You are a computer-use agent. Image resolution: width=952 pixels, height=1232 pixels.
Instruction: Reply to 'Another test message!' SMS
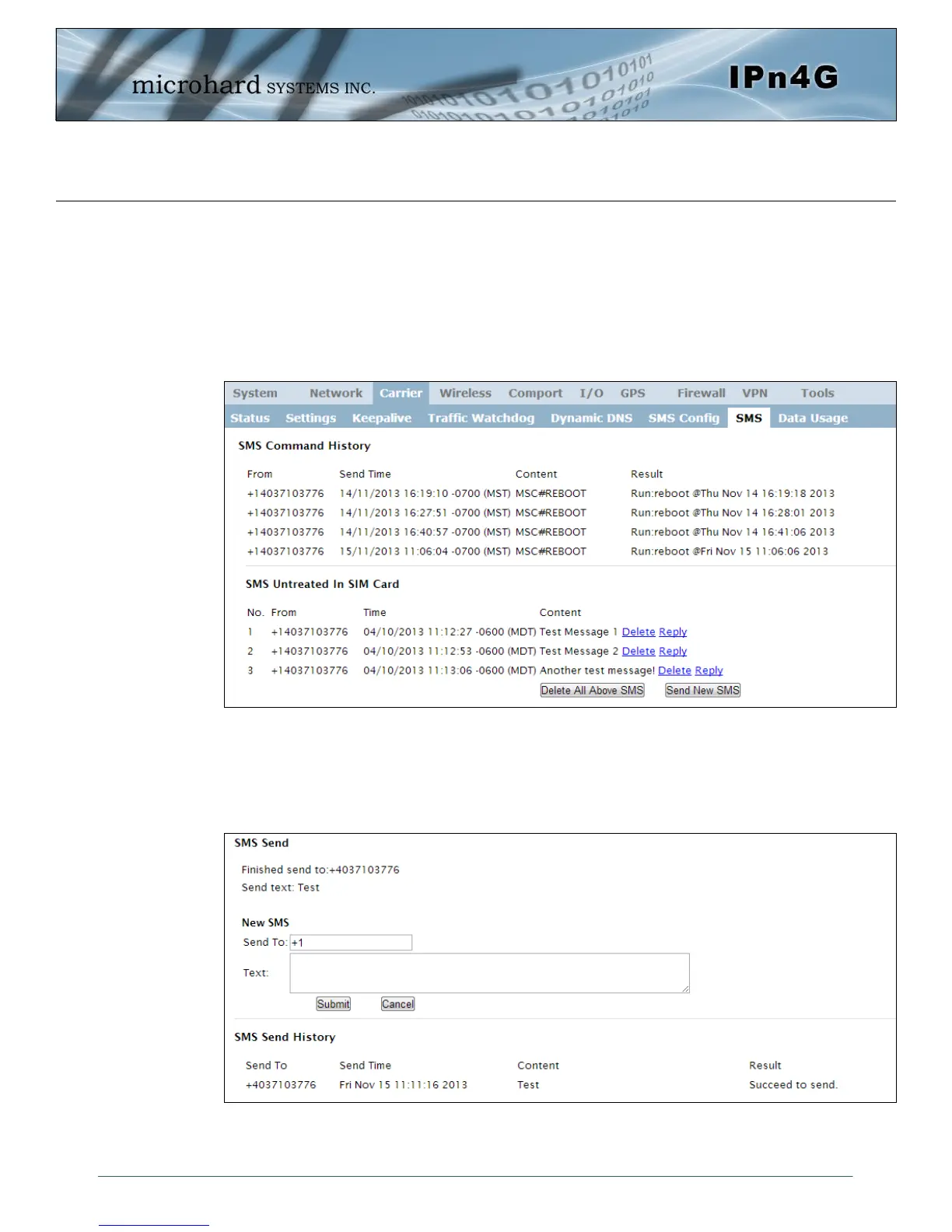pyautogui.click(x=709, y=671)
